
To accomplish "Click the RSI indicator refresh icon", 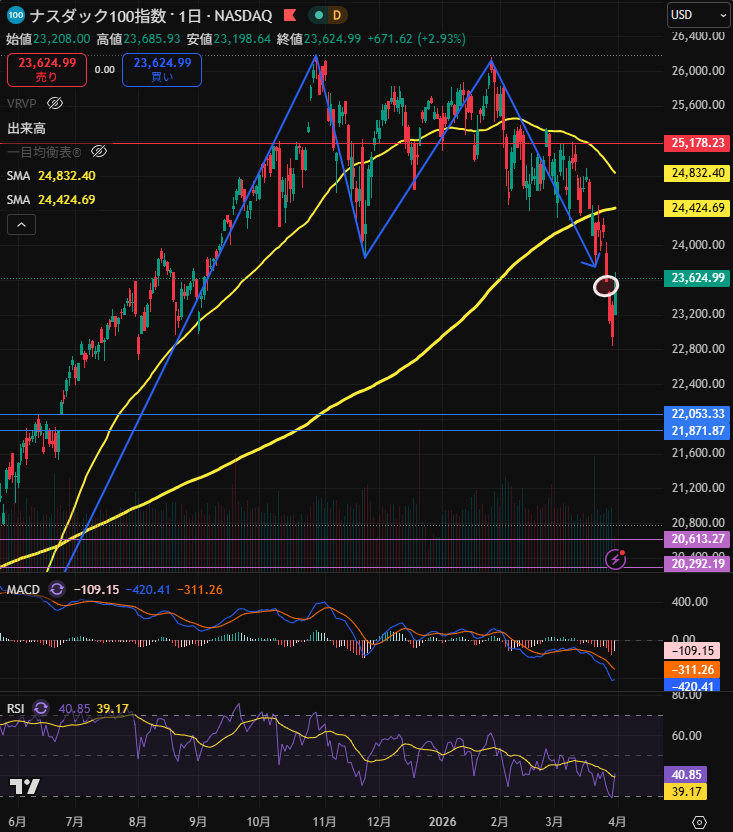I will (x=40, y=708).
